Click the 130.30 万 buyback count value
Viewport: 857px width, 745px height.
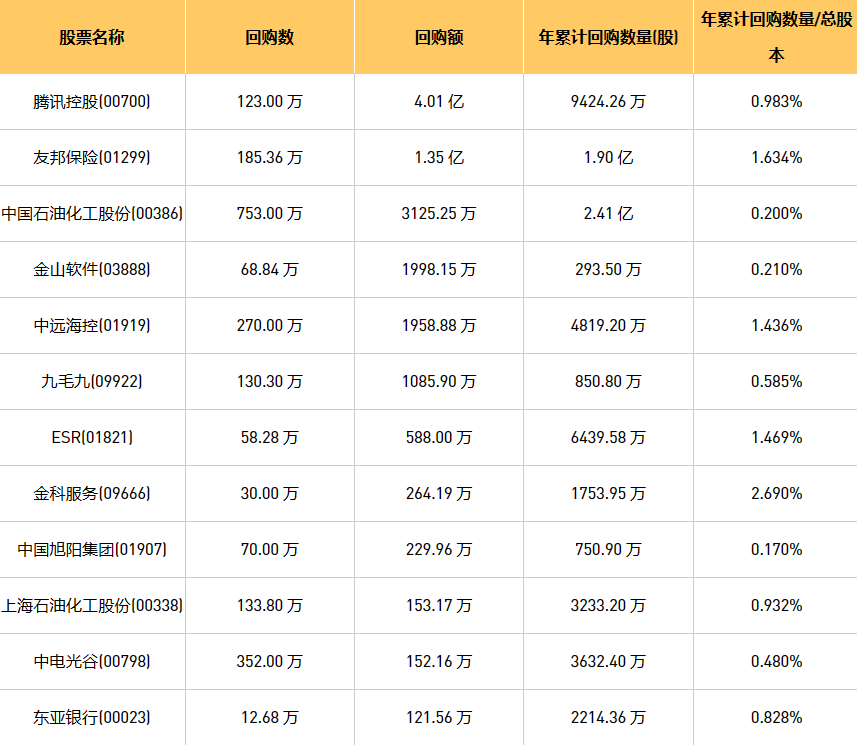(x=269, y=382)
